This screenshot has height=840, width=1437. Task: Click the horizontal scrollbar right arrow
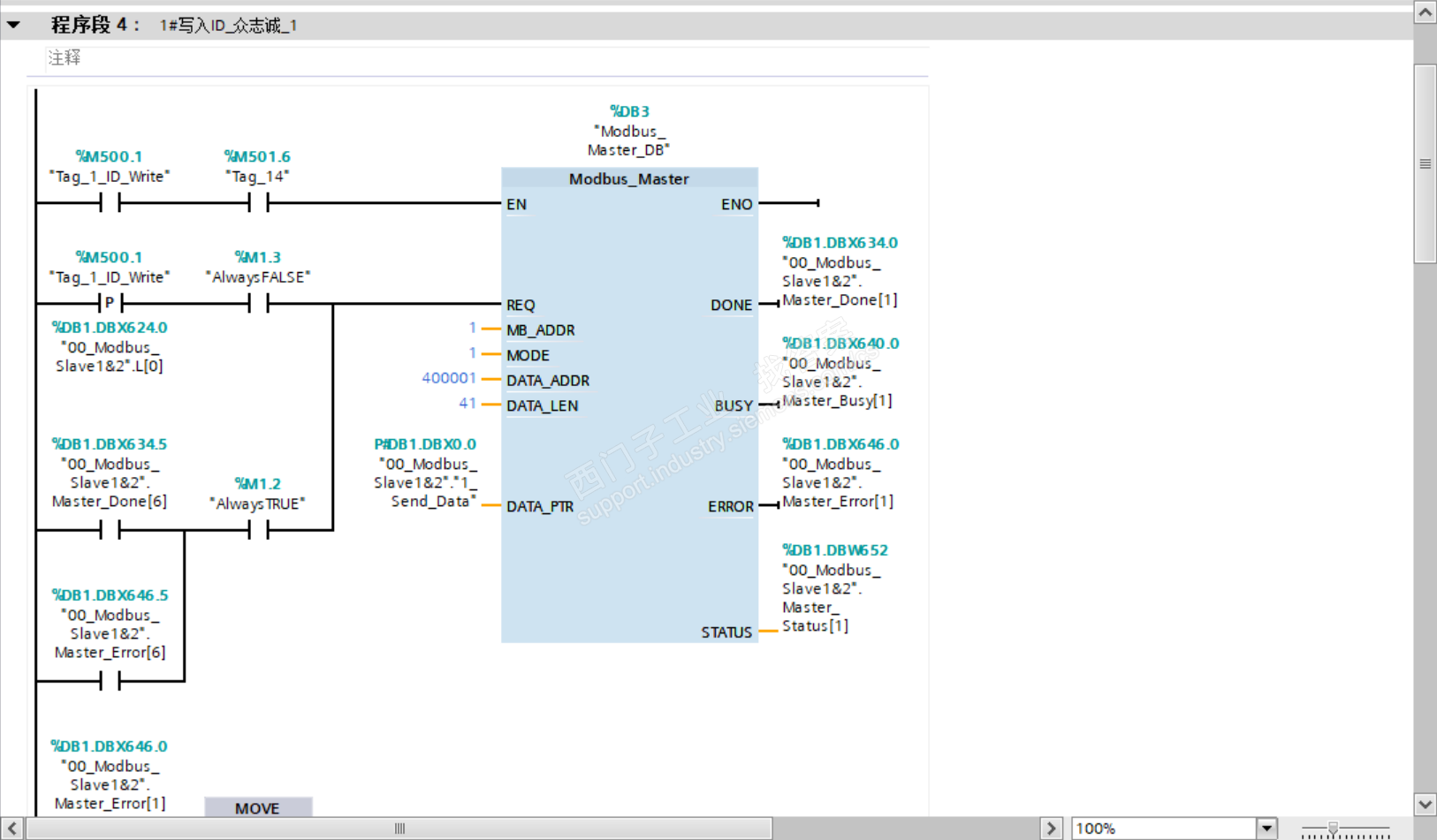pos(1050,829)
